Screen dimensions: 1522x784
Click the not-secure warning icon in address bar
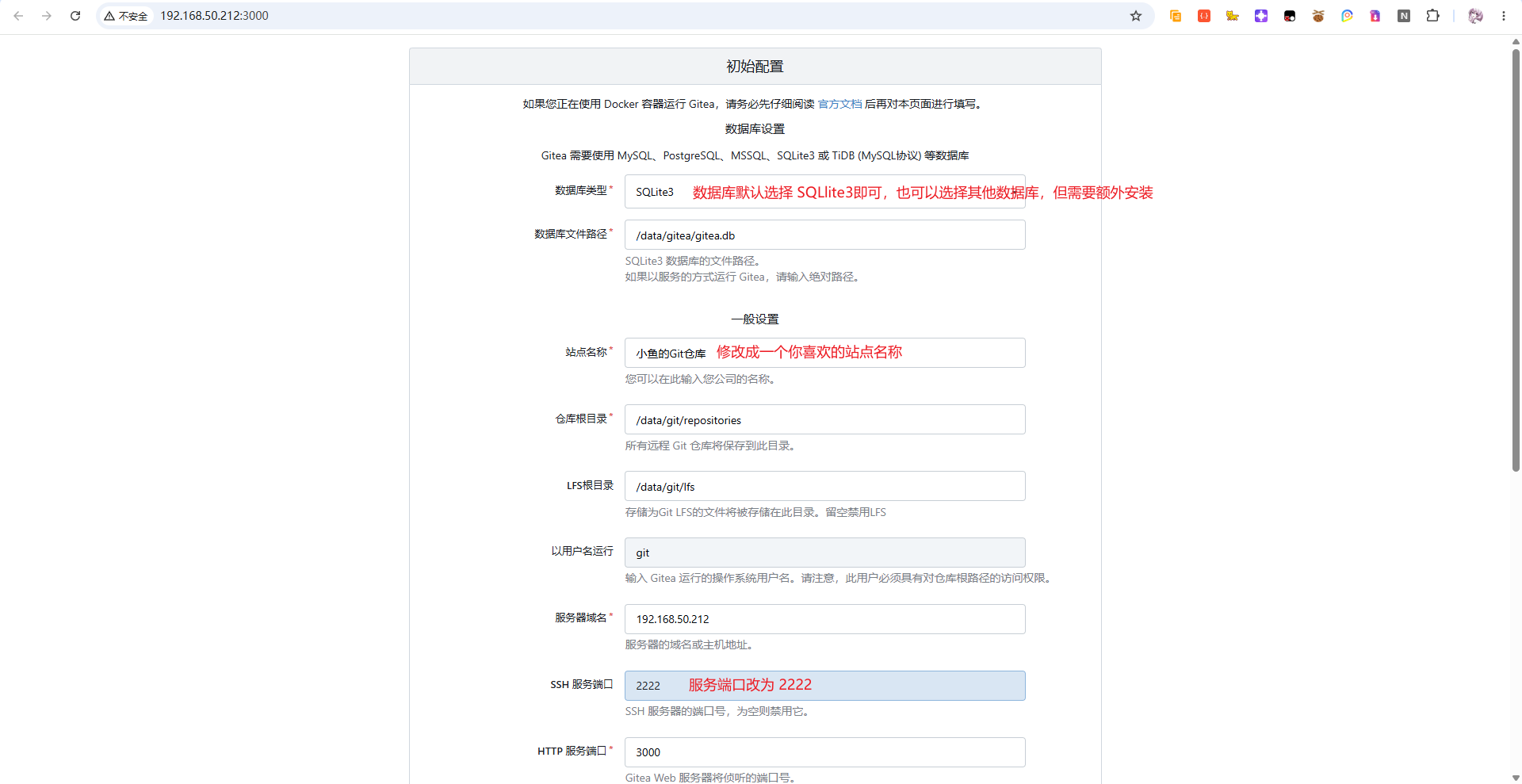109,16
